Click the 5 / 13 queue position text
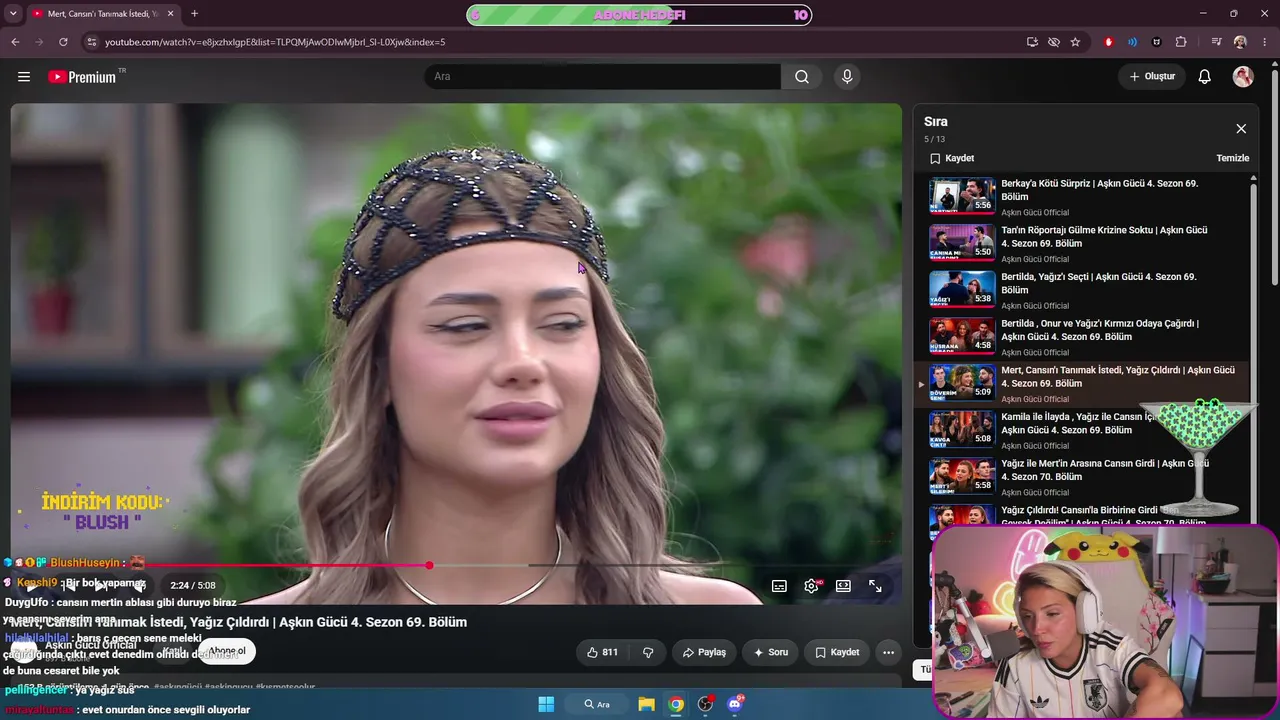1280x720 pixels. point(934,139)
